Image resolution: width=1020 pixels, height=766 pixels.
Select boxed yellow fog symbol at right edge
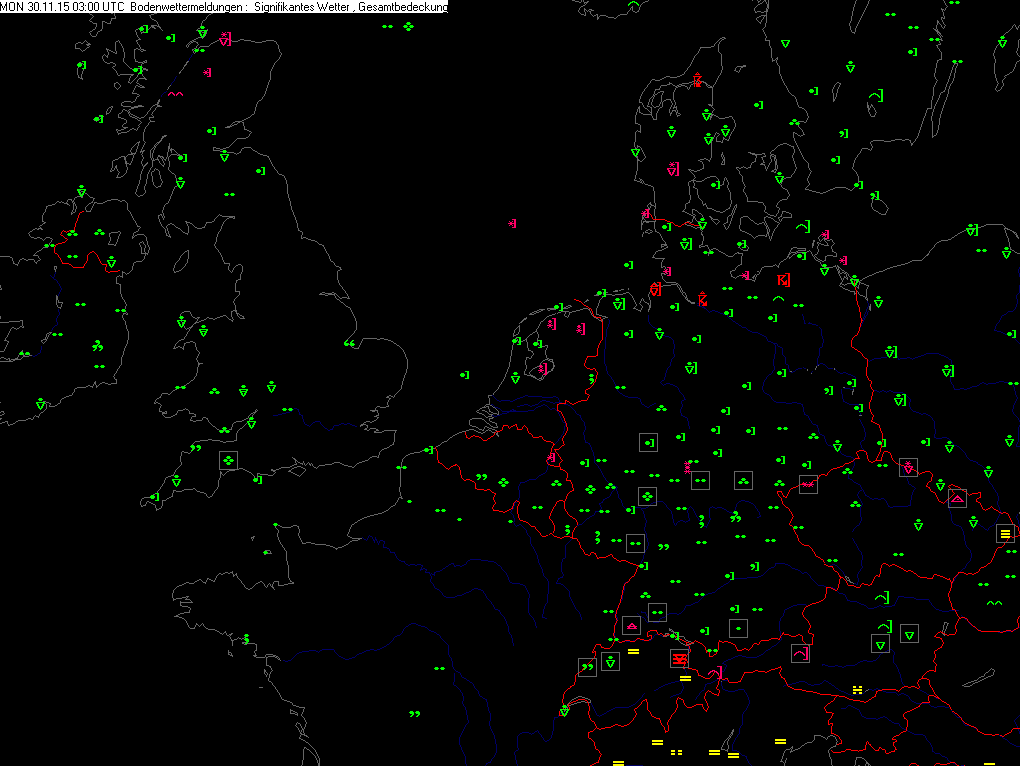1005,534
